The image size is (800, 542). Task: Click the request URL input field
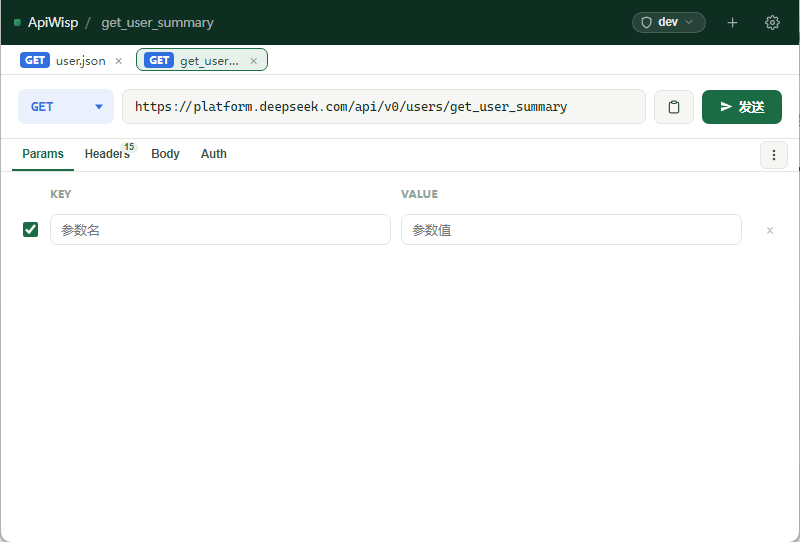click(384, 107)
